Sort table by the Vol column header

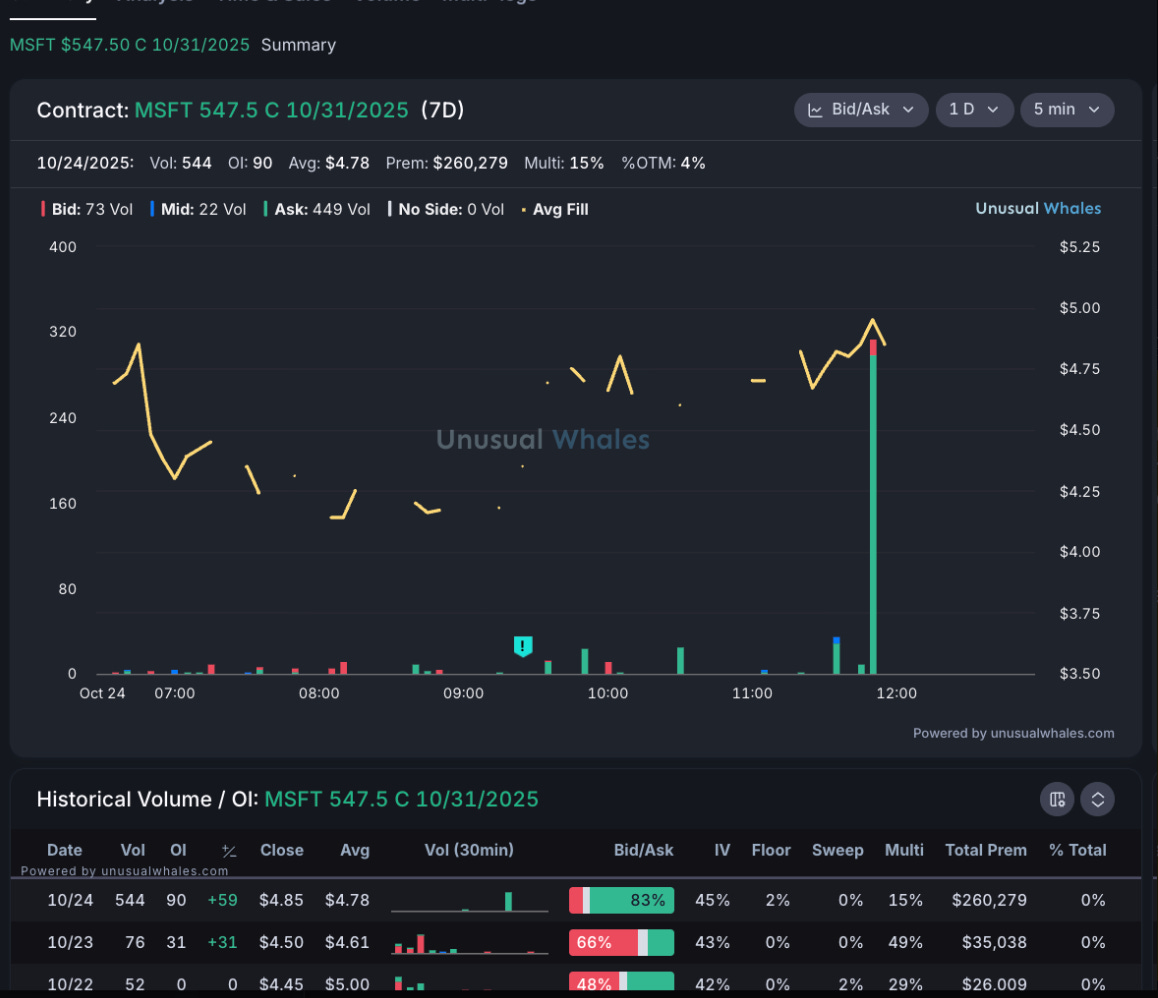(133, 850)
